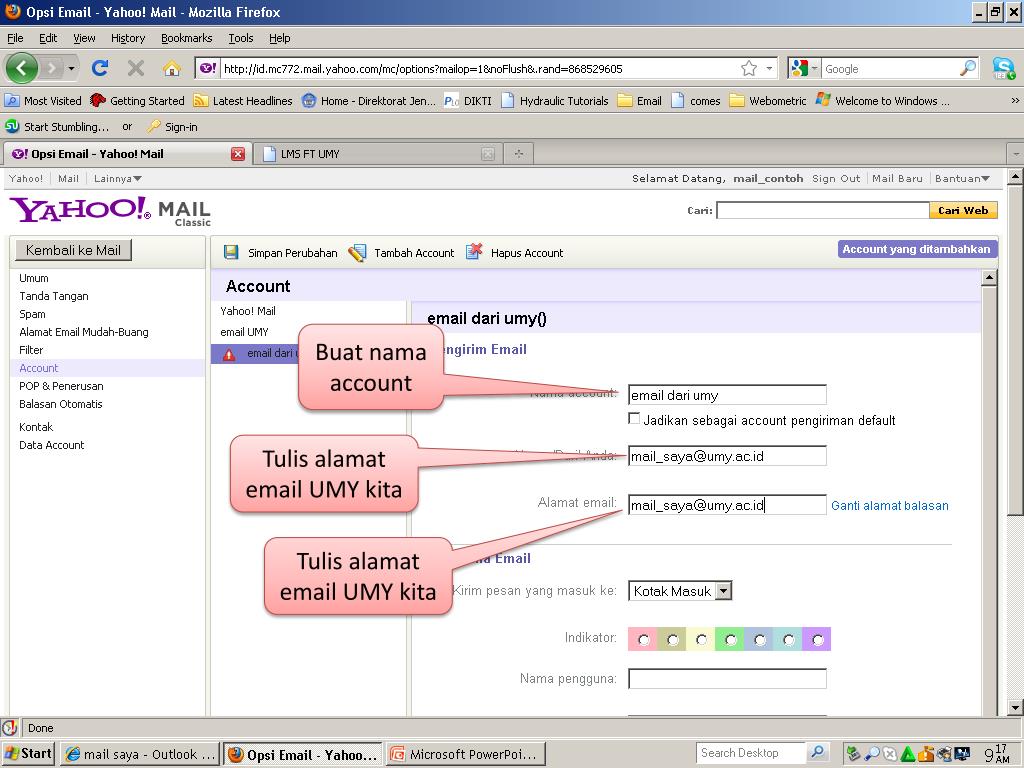Click the Cari Web button

pos(963,210)
